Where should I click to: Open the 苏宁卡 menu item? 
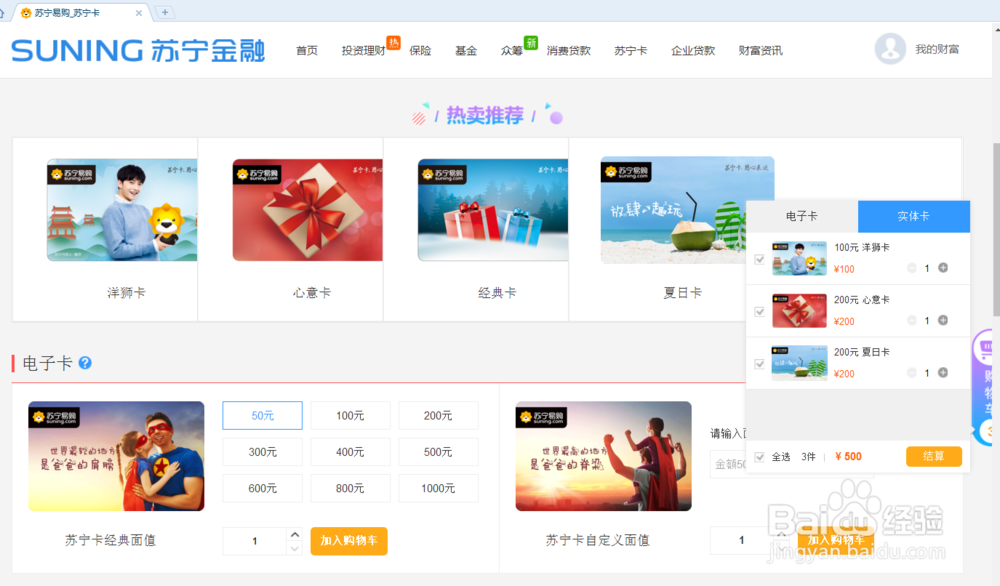(631, 50)
